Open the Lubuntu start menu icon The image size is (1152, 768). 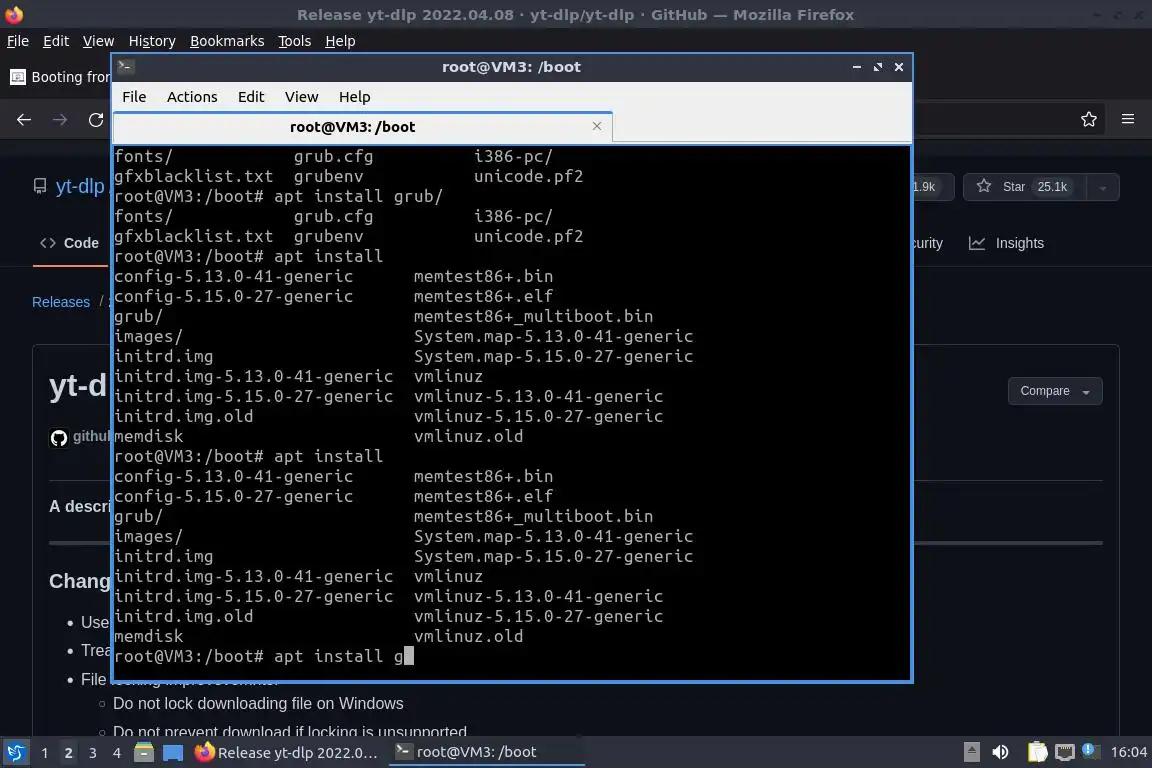(15, 753)
